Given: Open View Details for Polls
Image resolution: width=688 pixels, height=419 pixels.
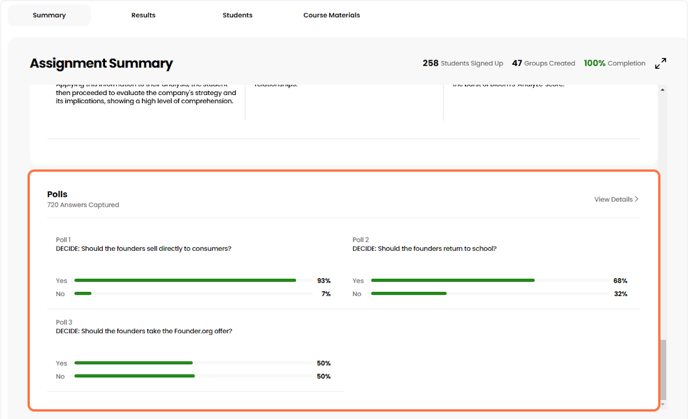Looking at the screenshot, I should [614, 199].
